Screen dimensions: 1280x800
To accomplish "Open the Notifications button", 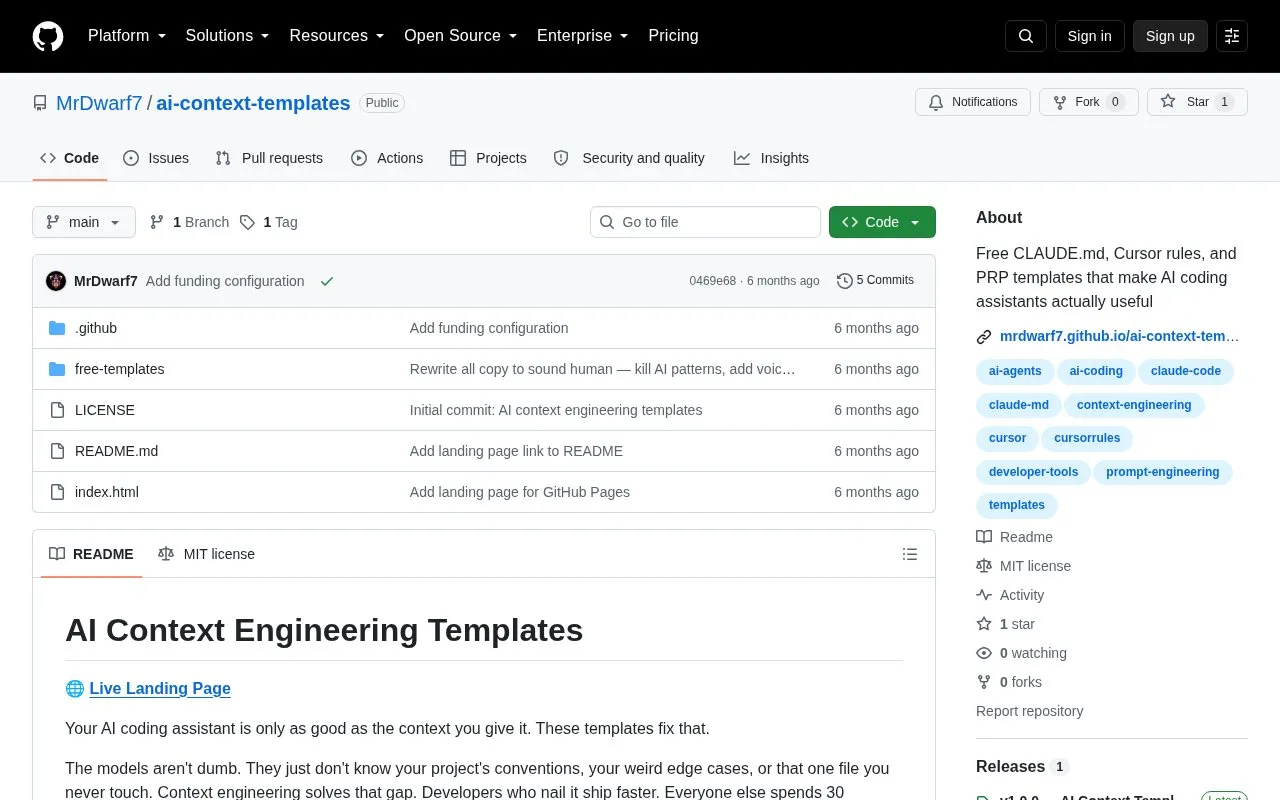I will coord(973,102).
